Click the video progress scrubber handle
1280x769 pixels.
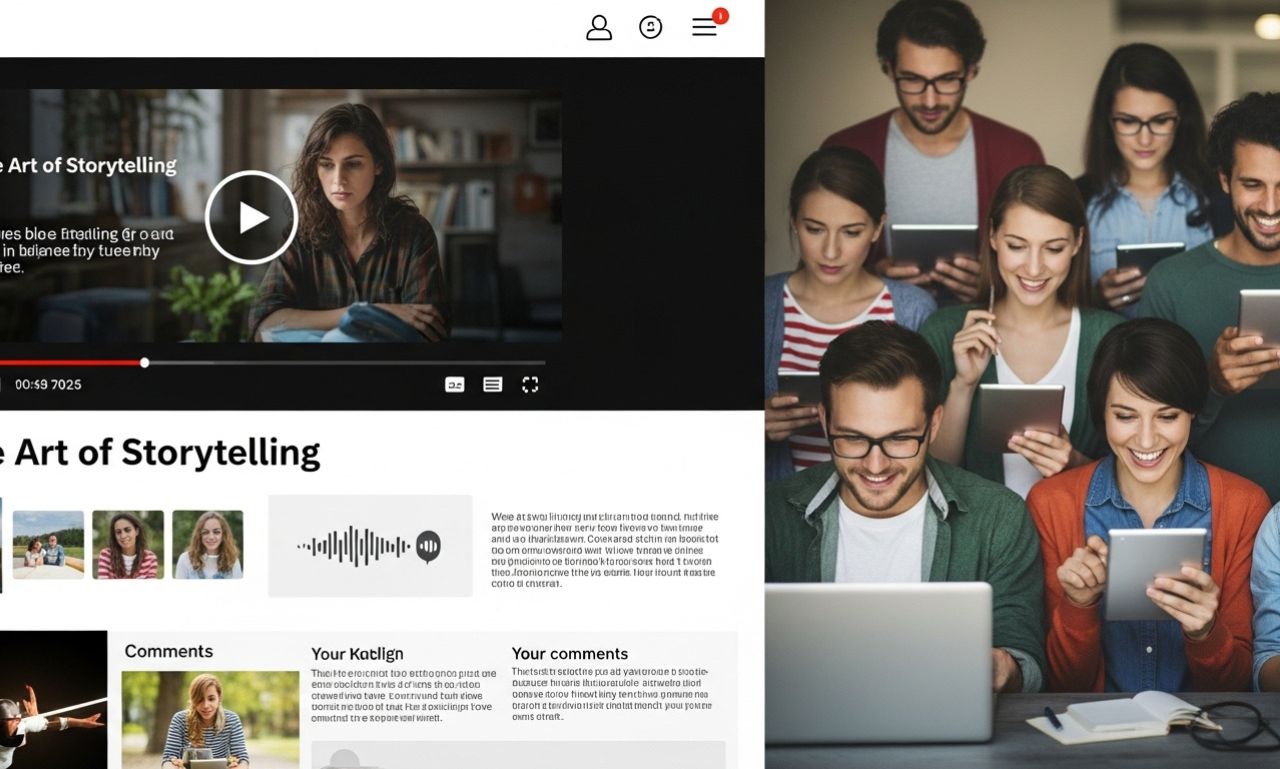[145, 362]
